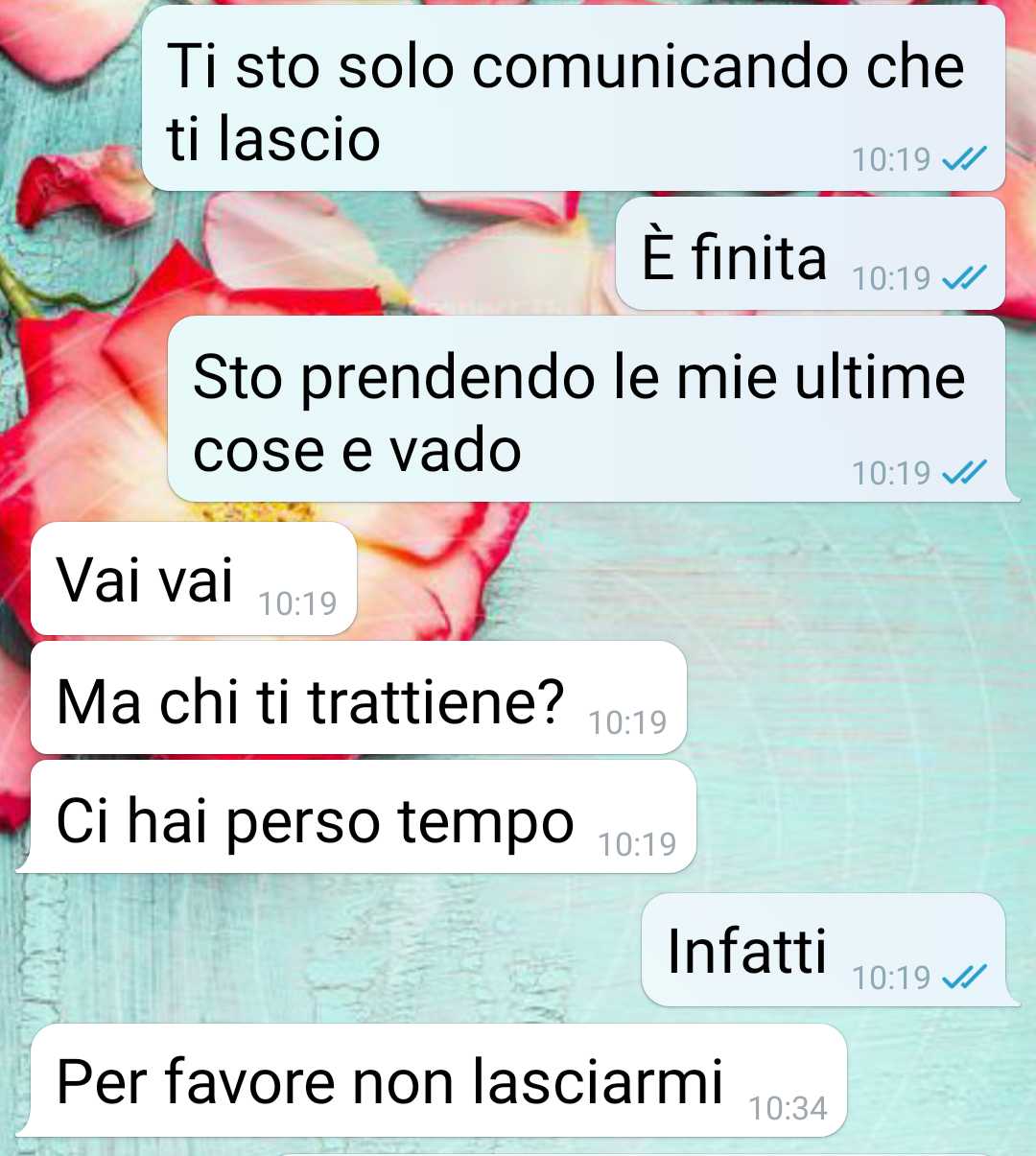Tap the timestamp on the "Vai vai" bubble
Viewport: 1036px width, 1156px height.
[297, 603]
